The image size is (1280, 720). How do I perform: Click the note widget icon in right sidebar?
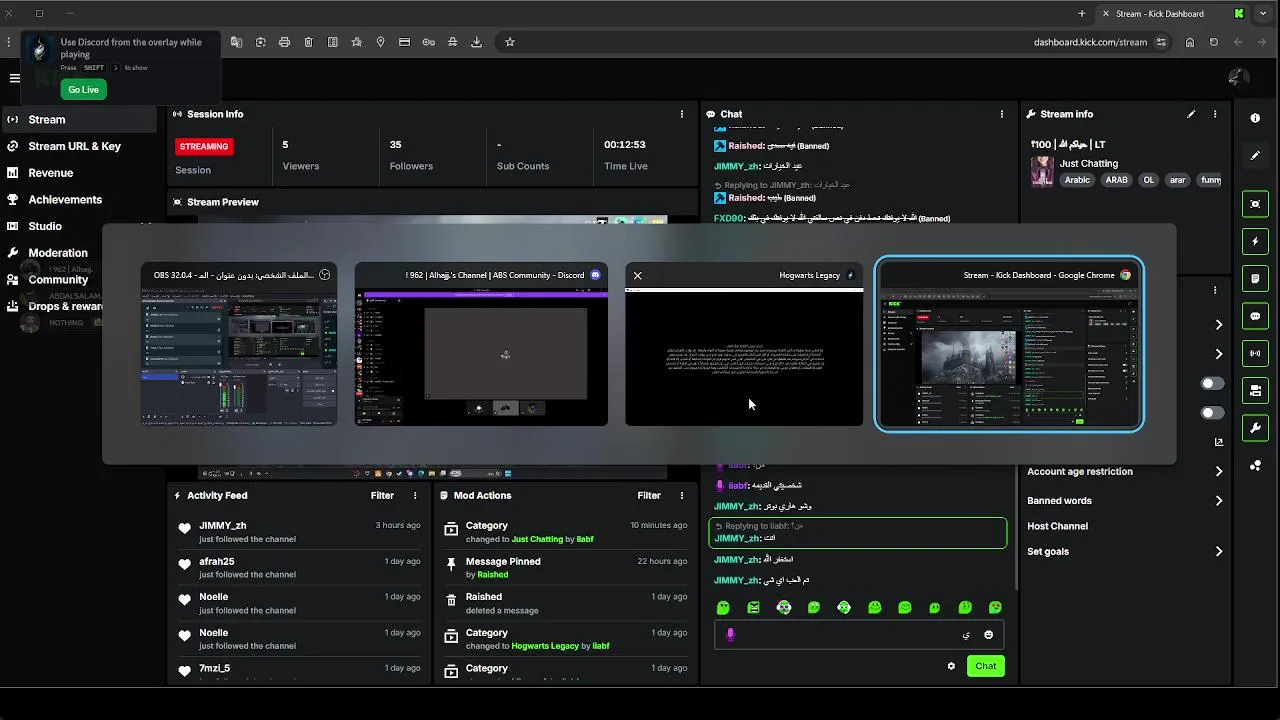(1255, 279)
